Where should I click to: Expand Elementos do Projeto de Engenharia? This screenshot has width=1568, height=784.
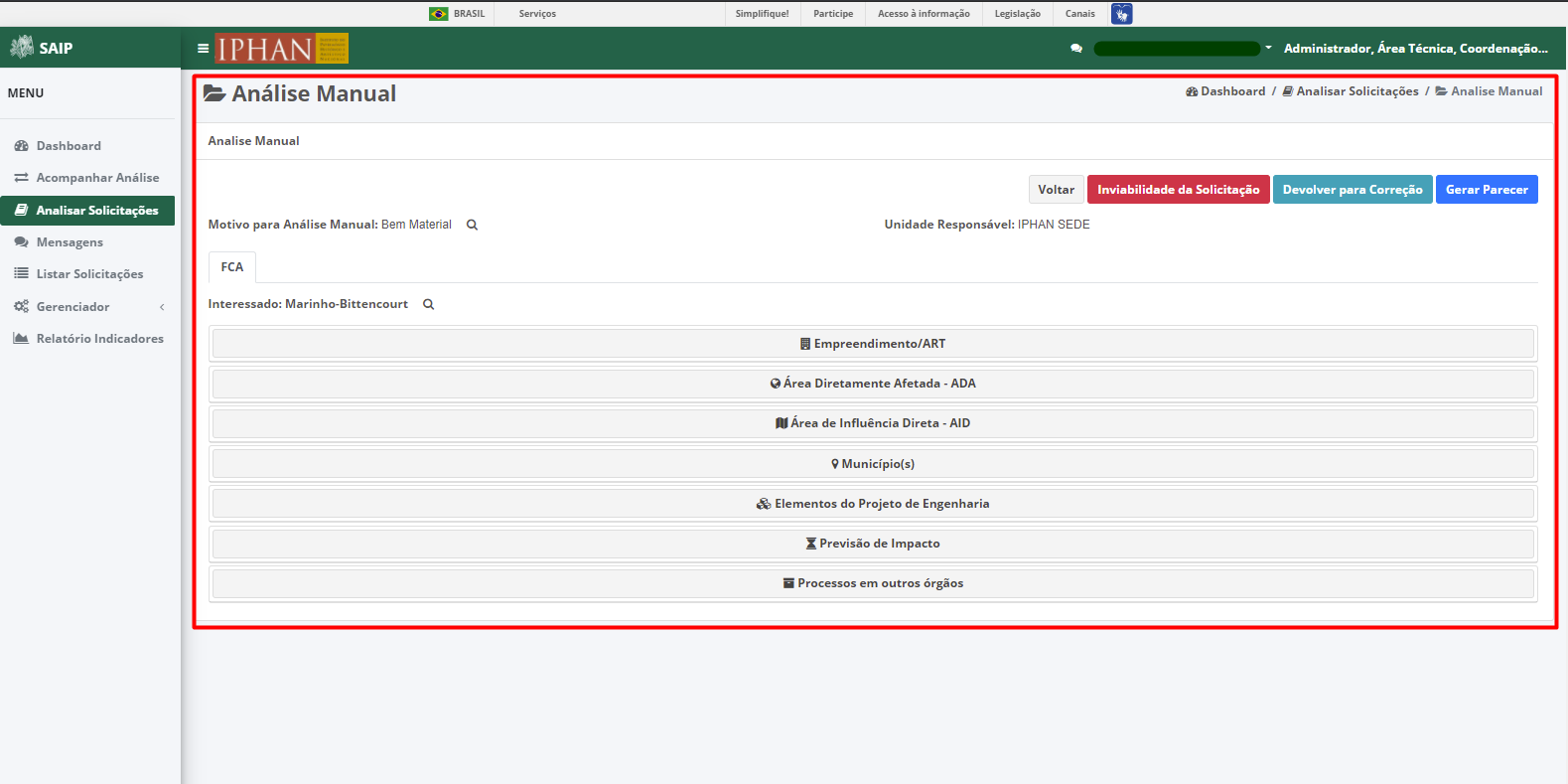(873, 504)
